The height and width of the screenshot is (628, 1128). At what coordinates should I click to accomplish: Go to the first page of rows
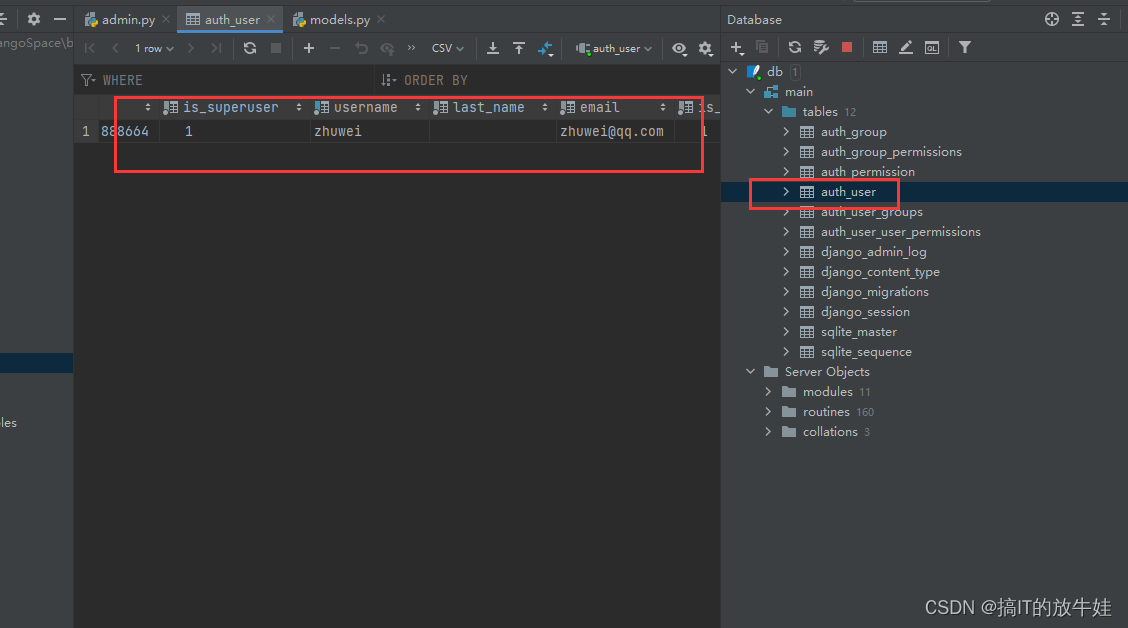click(x=90, y=48)
